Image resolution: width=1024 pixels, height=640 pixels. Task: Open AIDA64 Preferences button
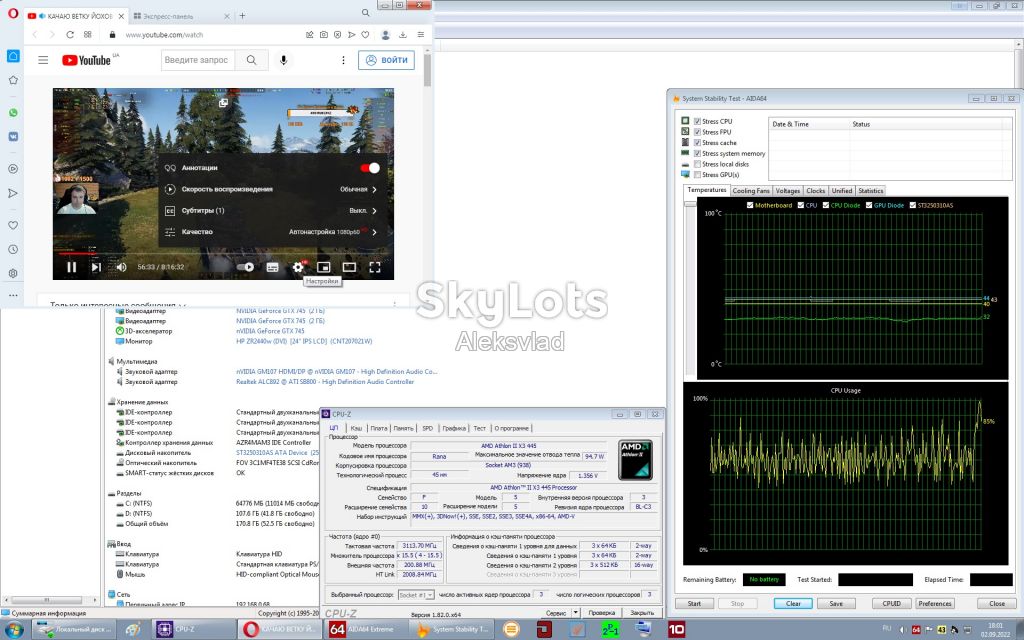[935, 603]
